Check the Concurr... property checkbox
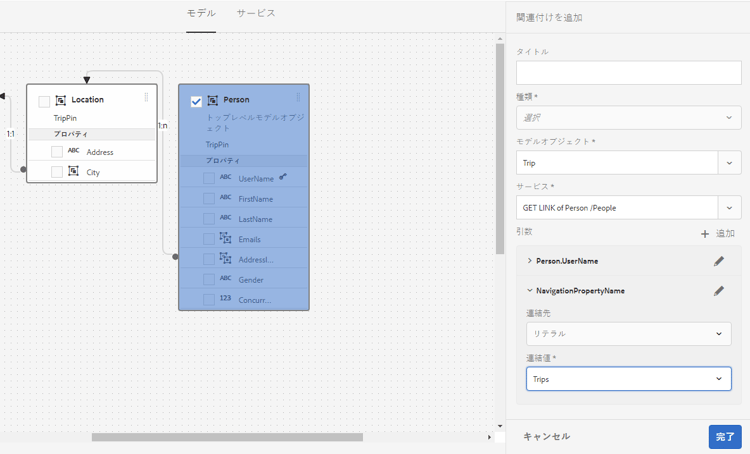This screenshot has height=454, width=750. (209, 300)
